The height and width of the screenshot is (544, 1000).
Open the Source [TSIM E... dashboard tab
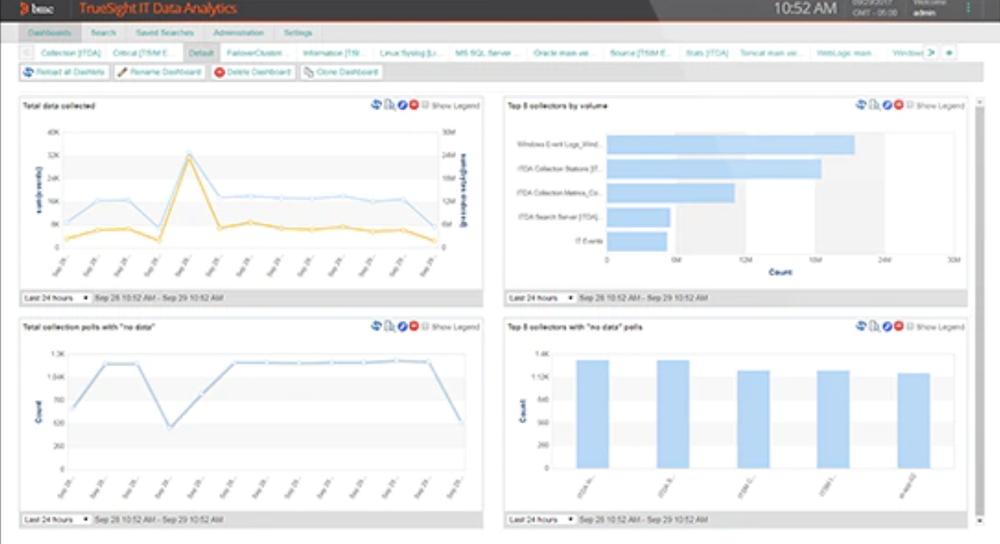639,53
